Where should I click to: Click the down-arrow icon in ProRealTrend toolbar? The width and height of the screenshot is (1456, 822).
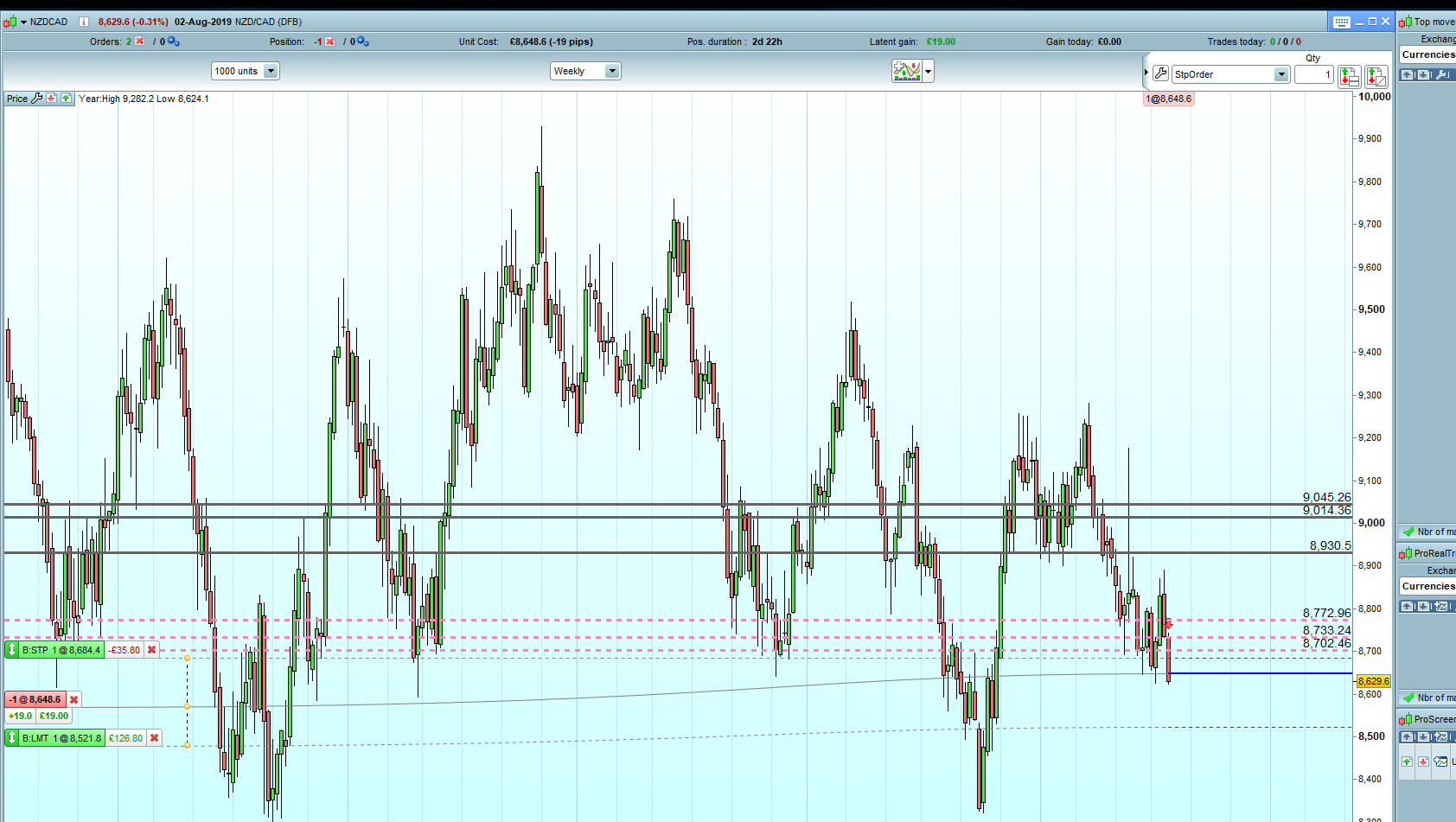coord(1423,607)
